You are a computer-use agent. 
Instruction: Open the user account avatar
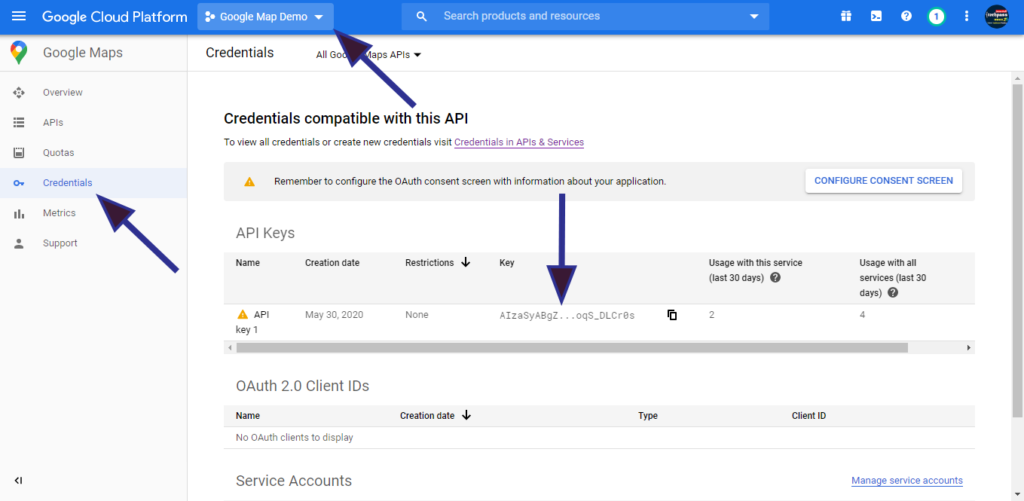pyautogui.click(x=997, y=16)
